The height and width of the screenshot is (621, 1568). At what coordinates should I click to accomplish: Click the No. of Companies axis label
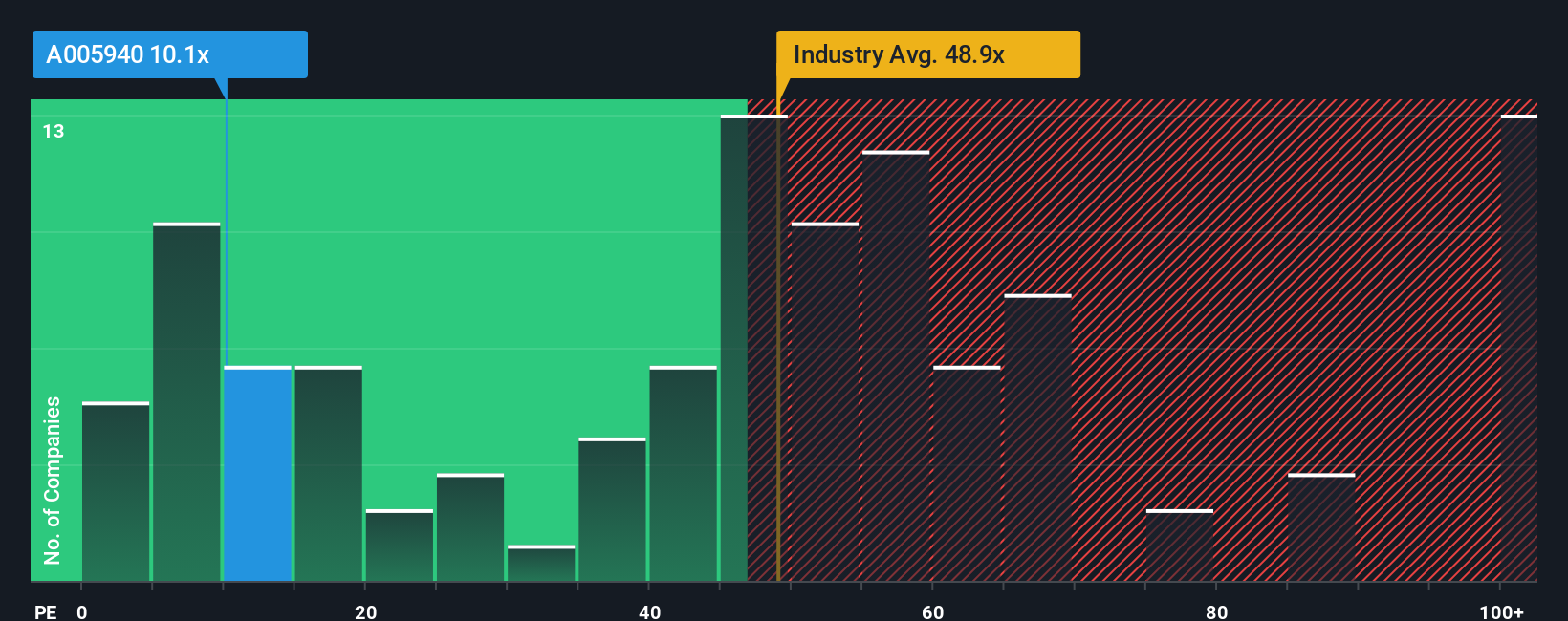(53, 481)
